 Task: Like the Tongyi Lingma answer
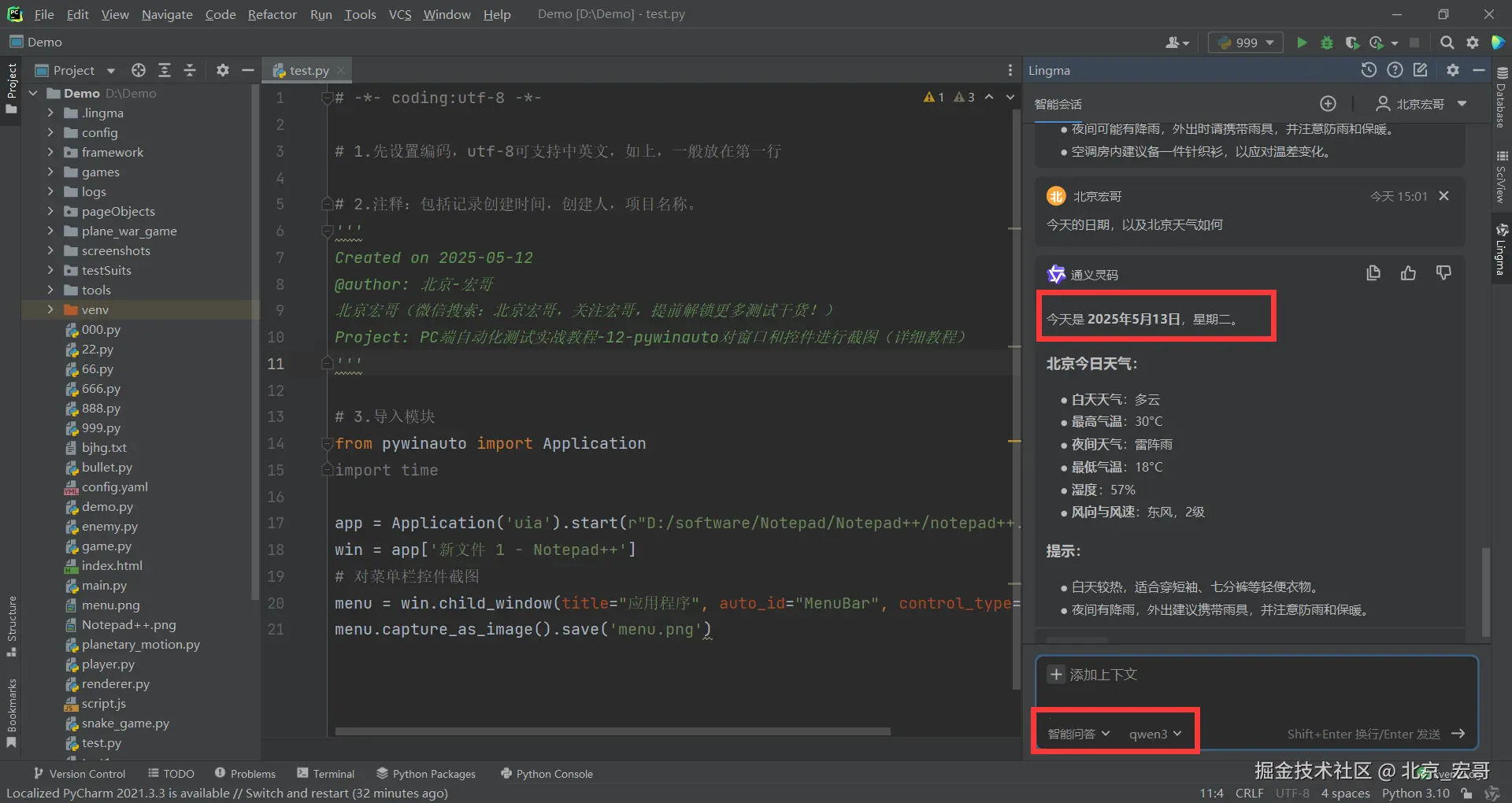click(x=1408, y=273)
